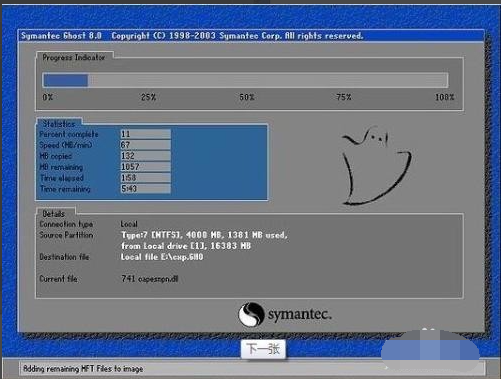Select the MB copied value field
The height and width of the screenshot is (379, 501).
click(145, 156)
